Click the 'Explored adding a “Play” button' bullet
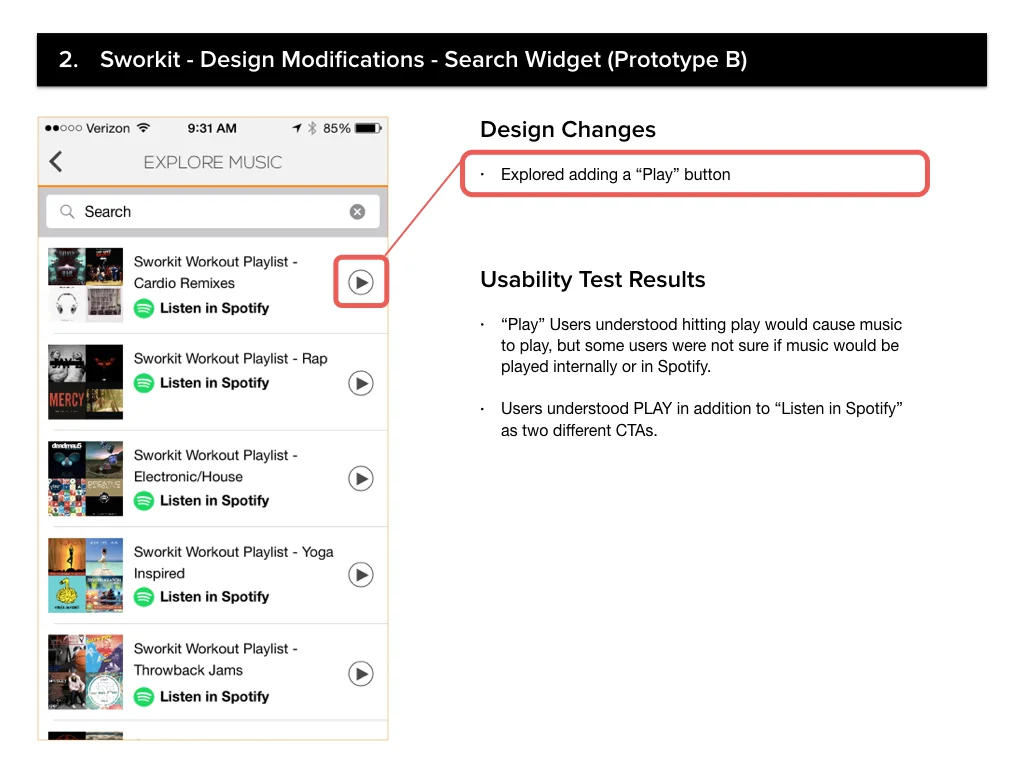This screenshot has height=768, width=1024. tap(615, 174)
